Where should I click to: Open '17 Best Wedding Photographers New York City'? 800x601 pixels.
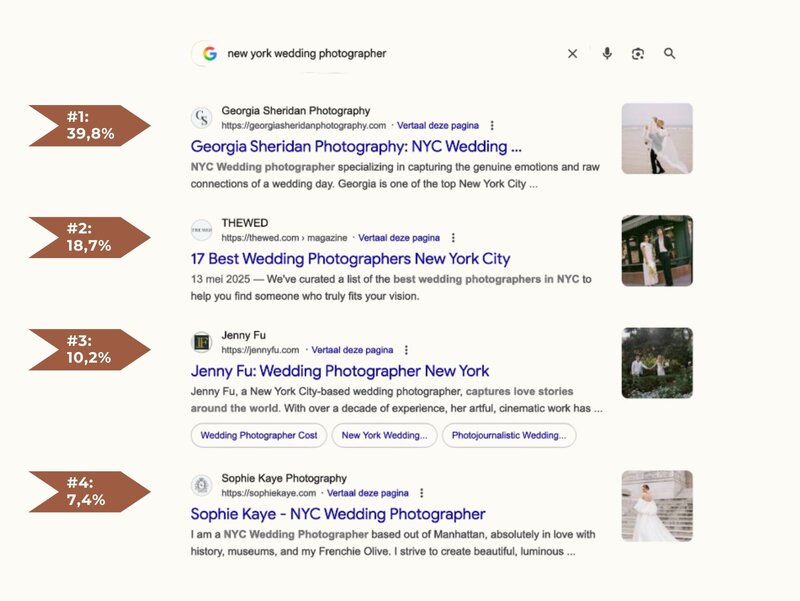point(351,259)
